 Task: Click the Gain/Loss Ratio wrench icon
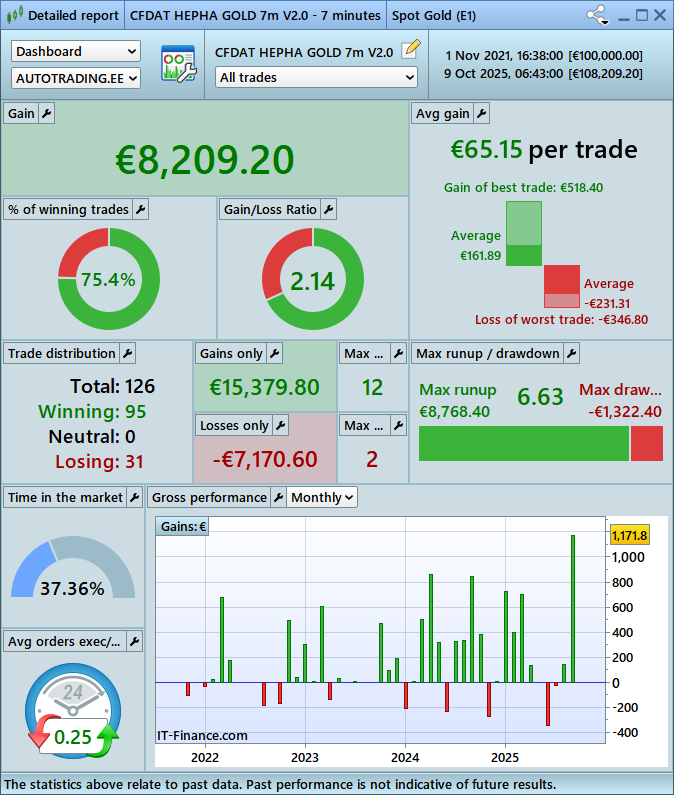click(x=328, y=209)
